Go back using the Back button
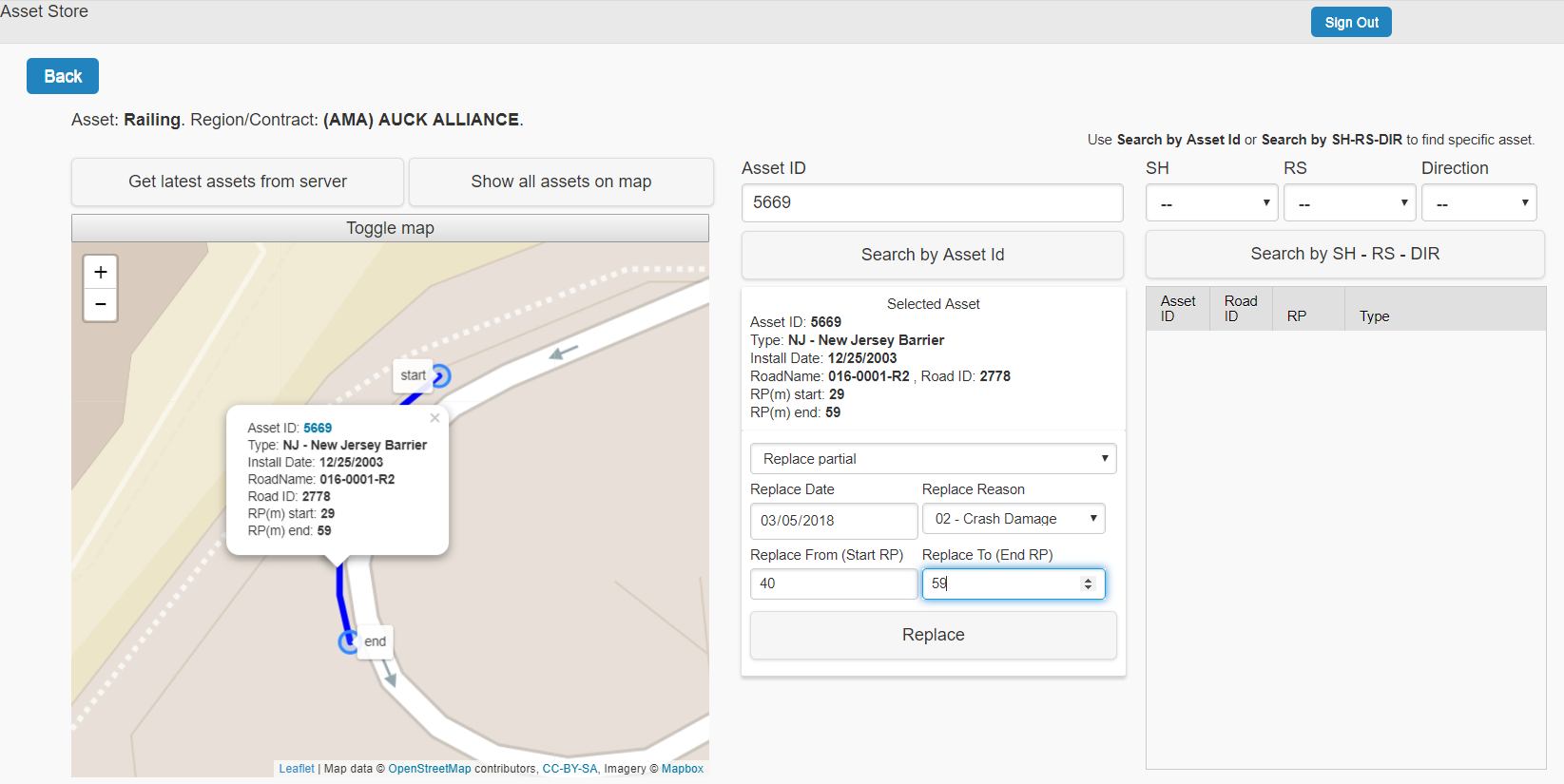Screen dimensions: 1564x784 pyautogui.click(x=63, y=77)
